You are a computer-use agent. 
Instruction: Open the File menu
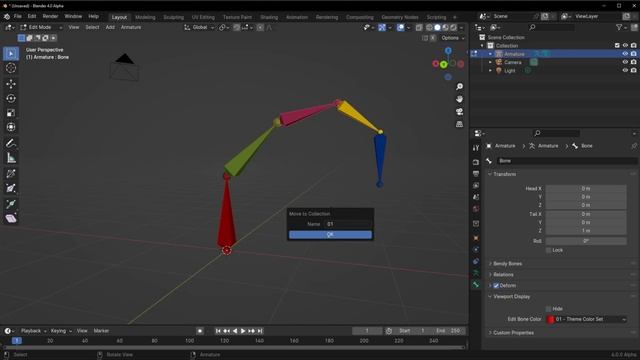(18, 17)
